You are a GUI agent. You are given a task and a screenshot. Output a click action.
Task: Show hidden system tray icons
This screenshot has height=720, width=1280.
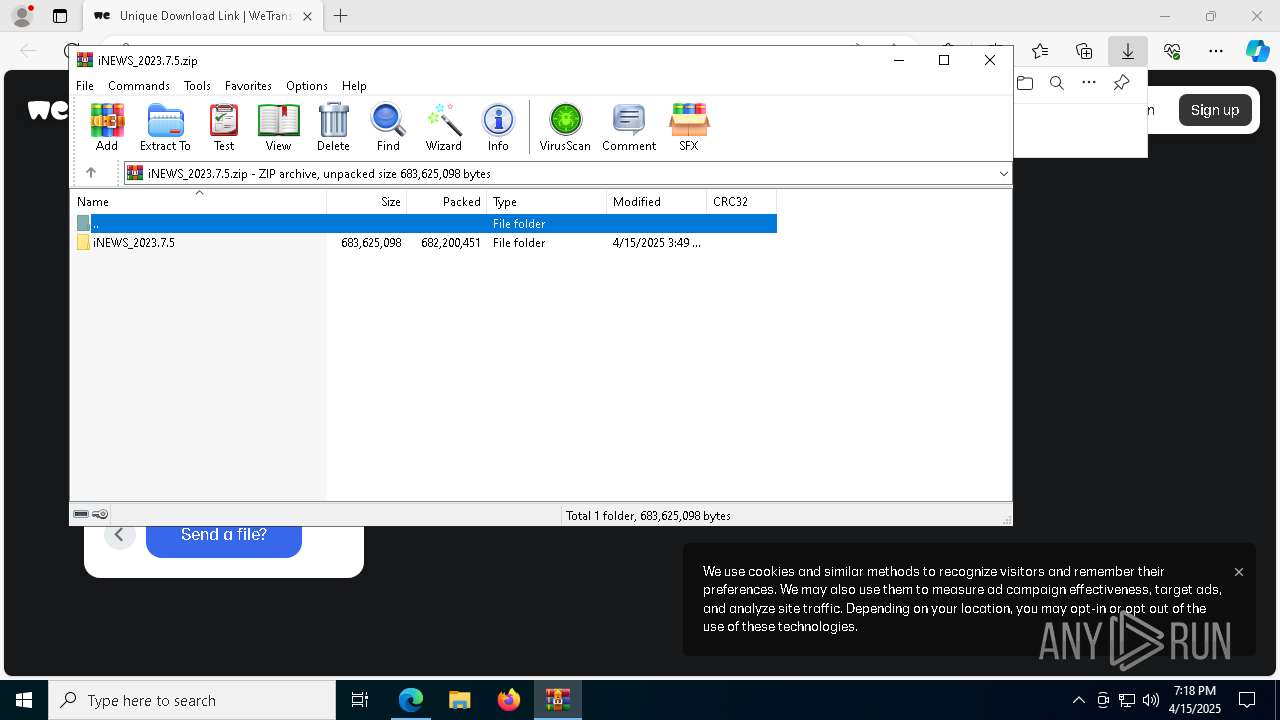[1078, 700]
